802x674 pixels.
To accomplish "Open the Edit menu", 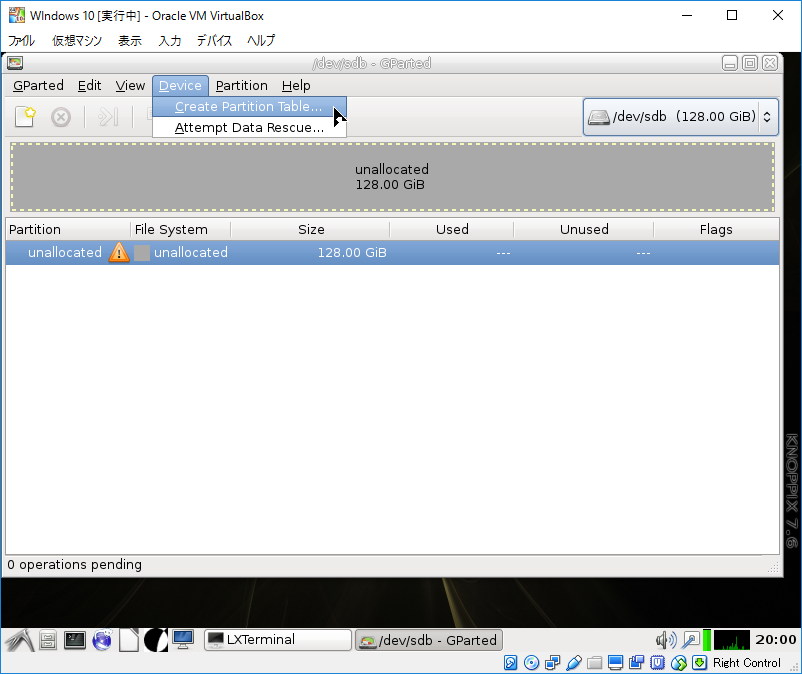I will click(x=90, y=85).
